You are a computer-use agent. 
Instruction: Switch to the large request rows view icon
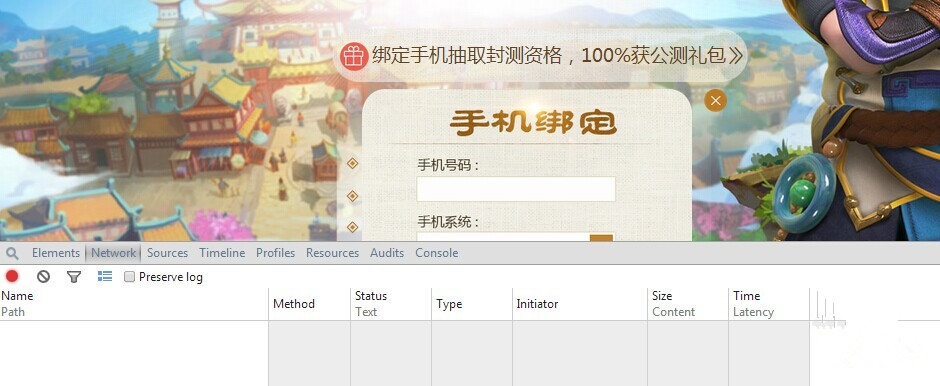tap(105, 276)
